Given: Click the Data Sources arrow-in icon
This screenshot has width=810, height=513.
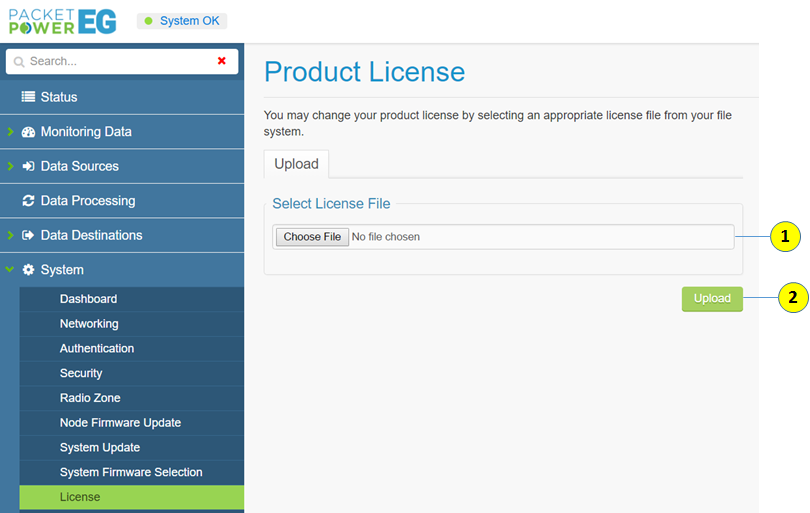Looking at the screenshot, I should point(28,166).
